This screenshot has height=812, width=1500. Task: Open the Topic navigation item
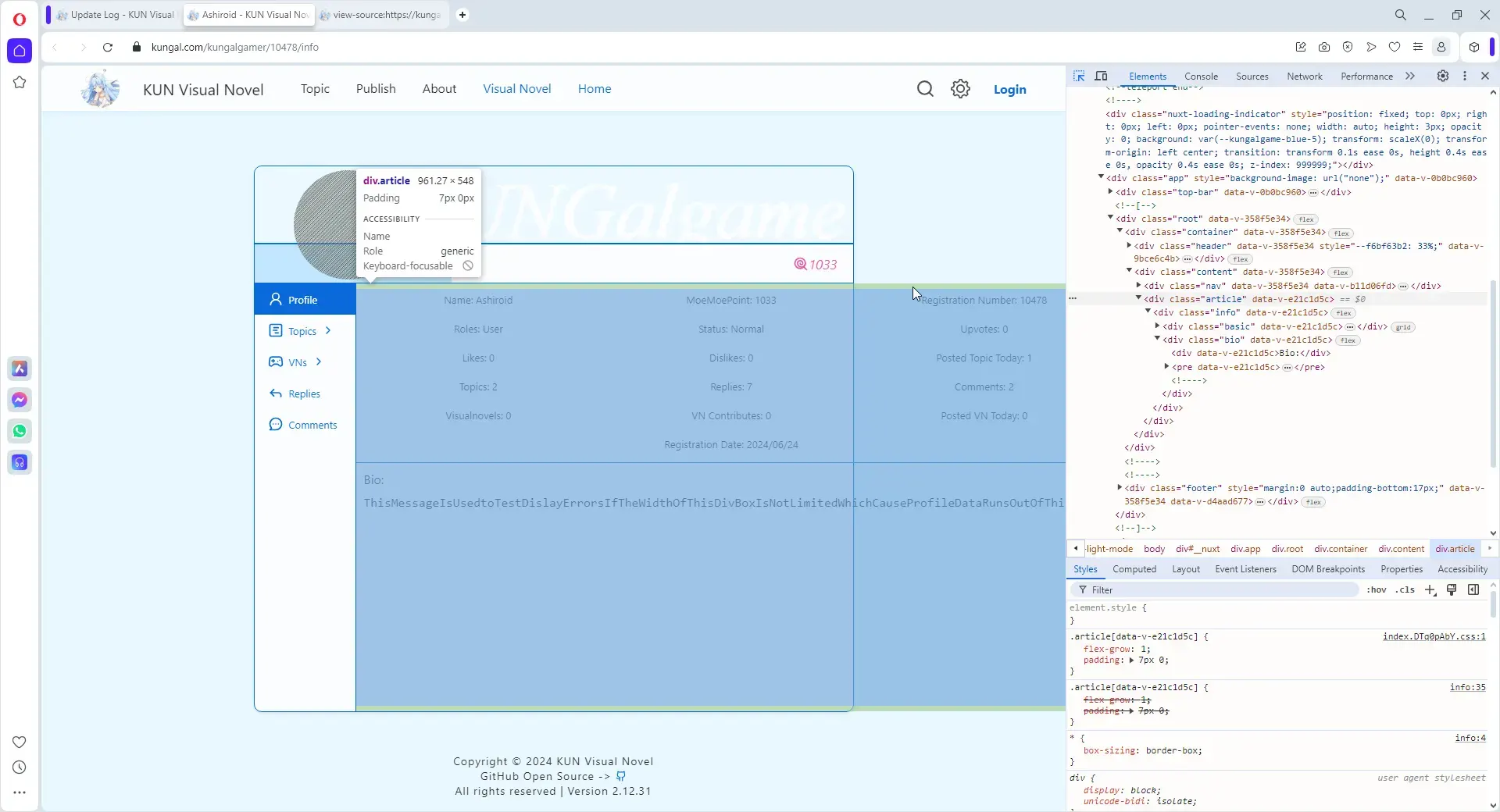coord(315,89)
